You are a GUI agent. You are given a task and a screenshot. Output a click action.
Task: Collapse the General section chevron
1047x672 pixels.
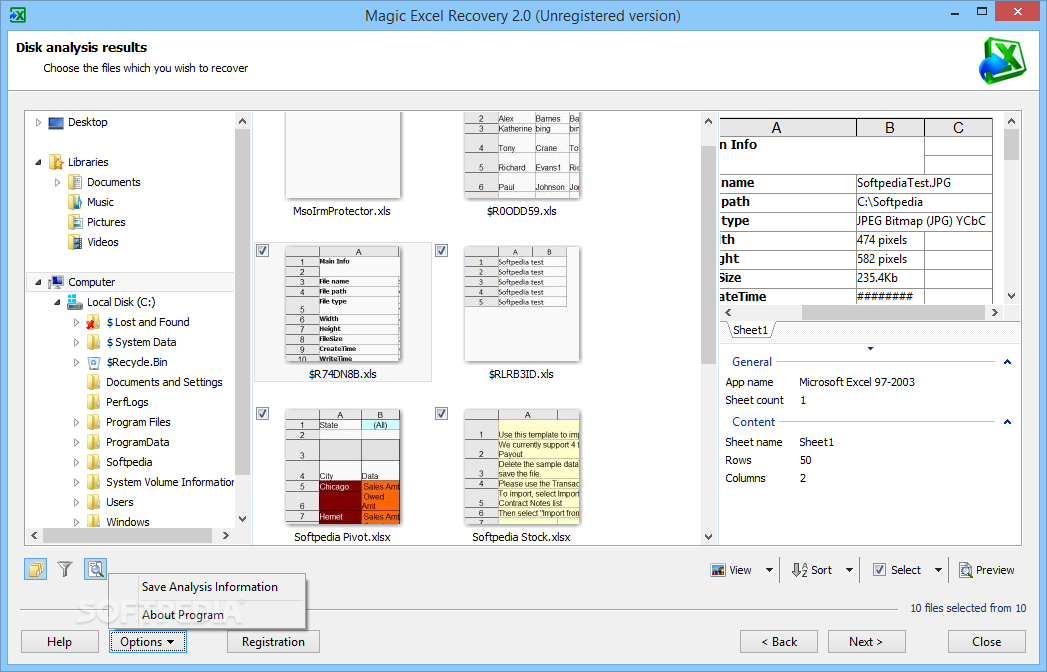(1008, 362)
